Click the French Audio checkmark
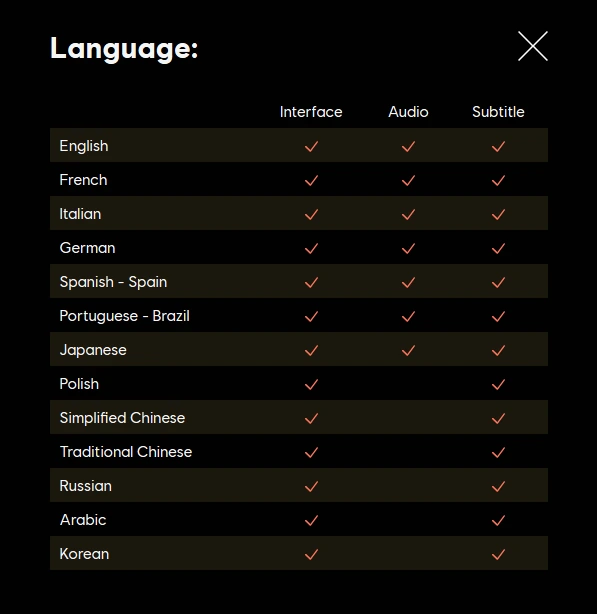Image resolution: width=597 pixels, height=614 pixels. click(408, 181)
